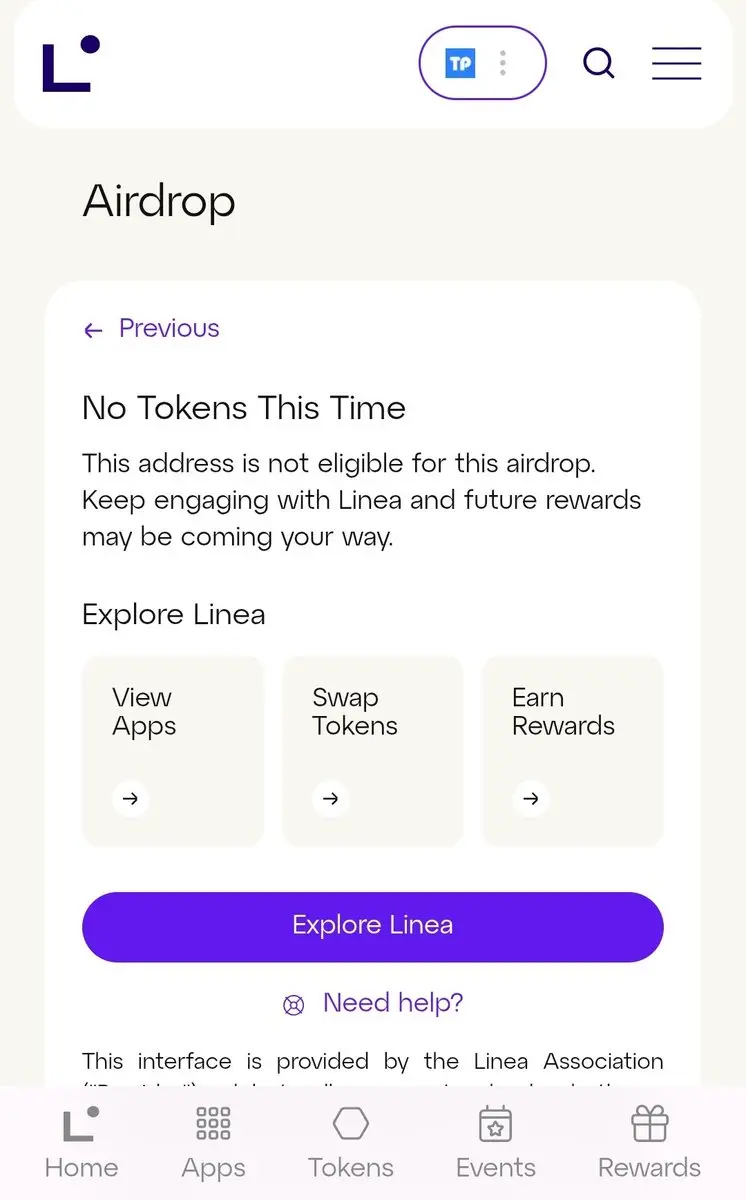Screen dimensions: 746x1200
Task: Open the Linea logo in header
Action: click(71, 64)
